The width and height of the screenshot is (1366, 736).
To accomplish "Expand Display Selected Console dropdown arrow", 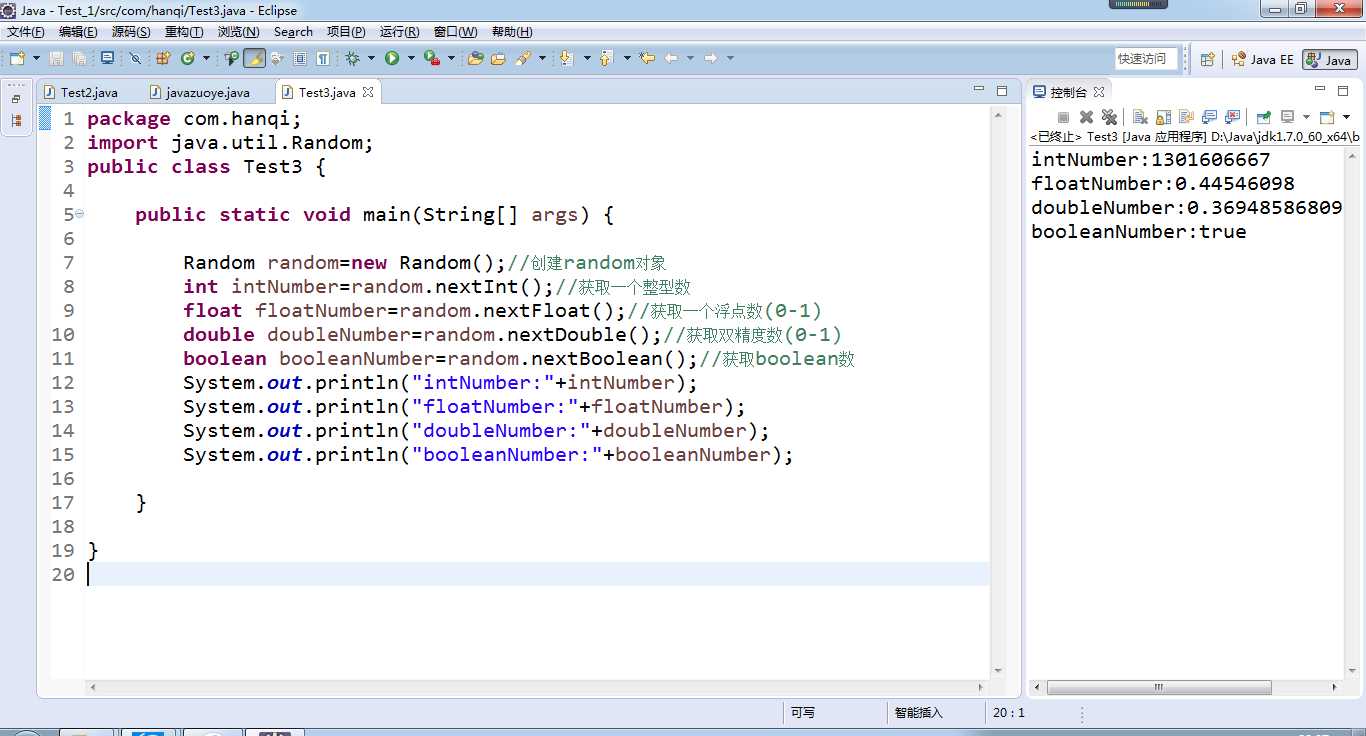I will 1306,117.
